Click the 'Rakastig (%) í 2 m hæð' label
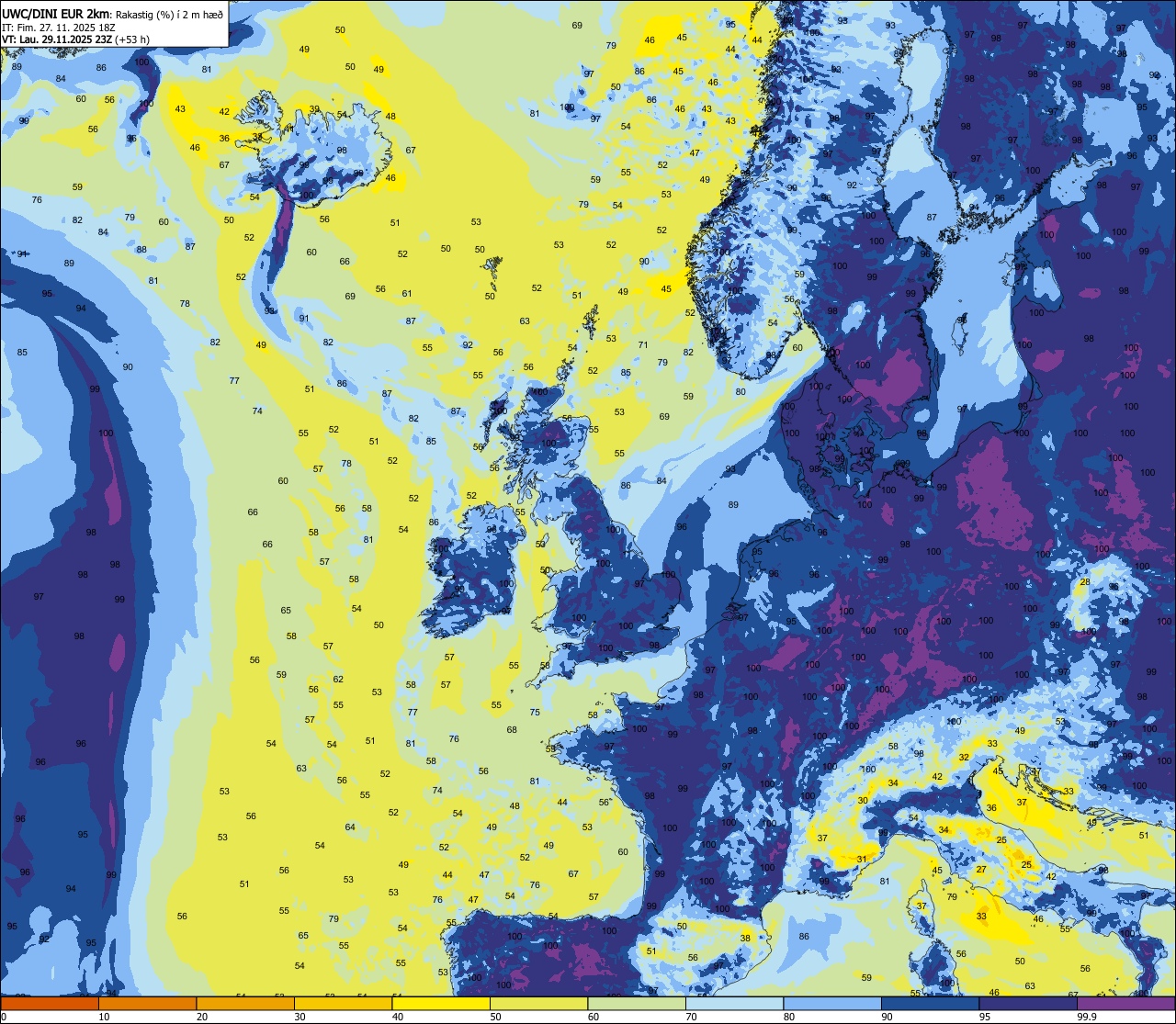Screen dimensions: 1176x1024 (x=167, y=15)
